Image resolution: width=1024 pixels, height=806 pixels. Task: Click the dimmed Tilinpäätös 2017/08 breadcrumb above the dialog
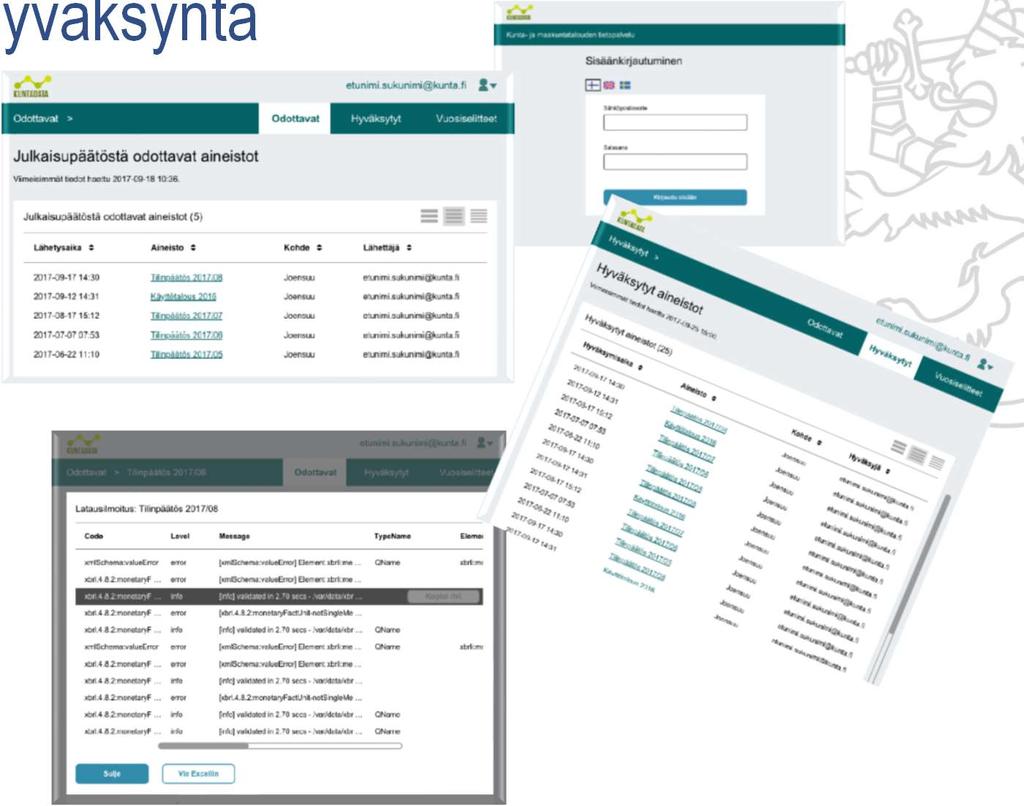(167, 472)
